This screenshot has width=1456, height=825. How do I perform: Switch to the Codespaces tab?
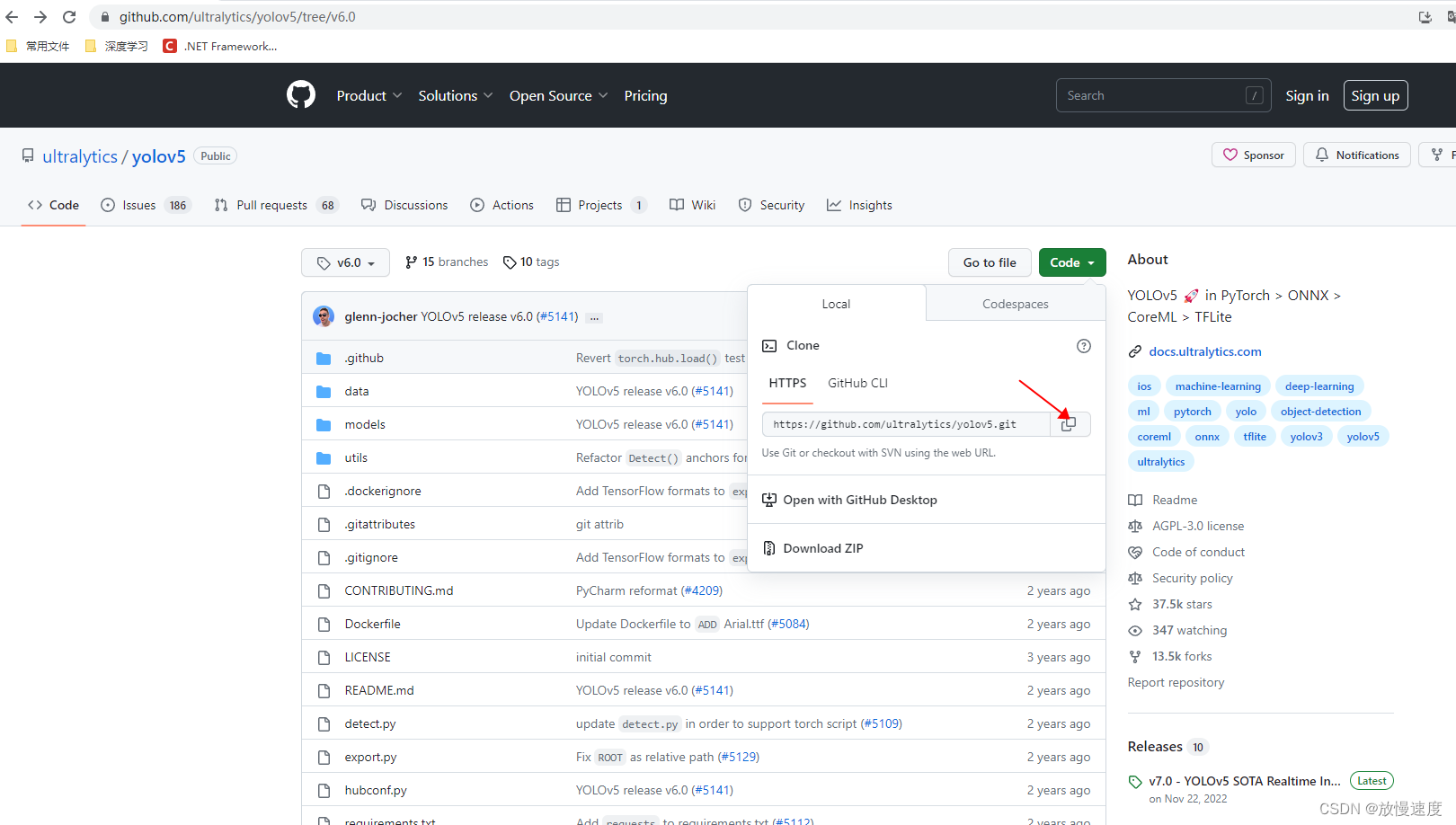[1016, 304]
